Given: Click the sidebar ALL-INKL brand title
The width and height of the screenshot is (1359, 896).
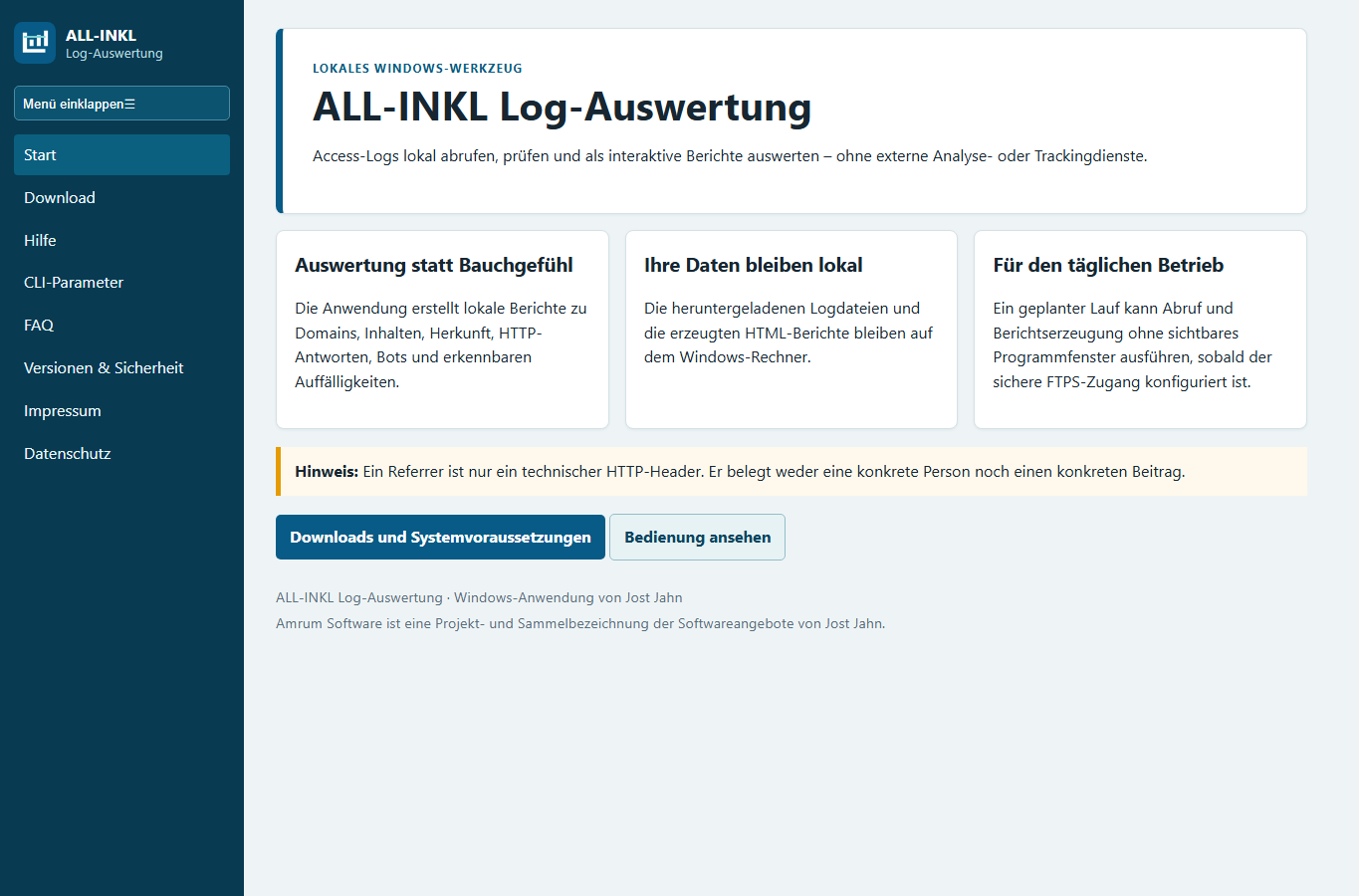Looking at the screenshot, I should tap(101, 35).
